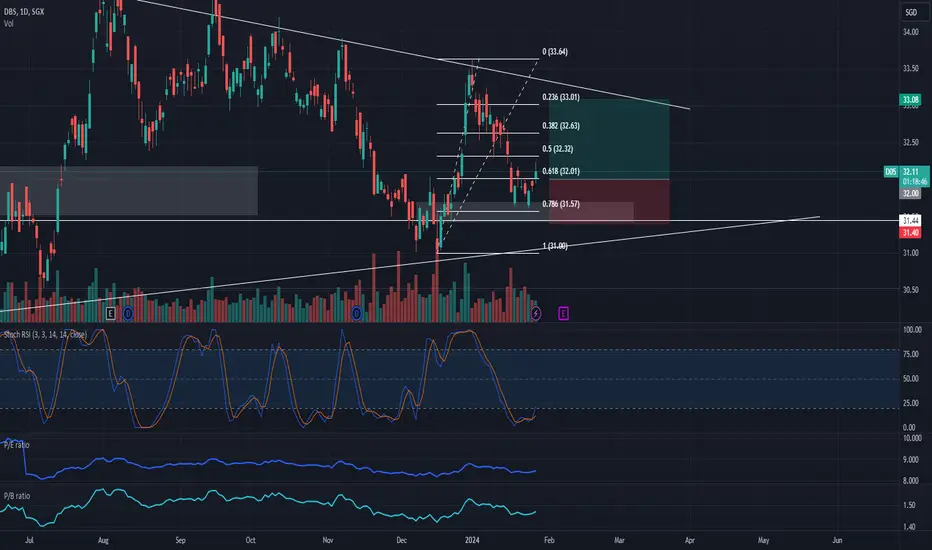
Task: Click the 32.00 grey entry price label
Action: click(911, 193)
